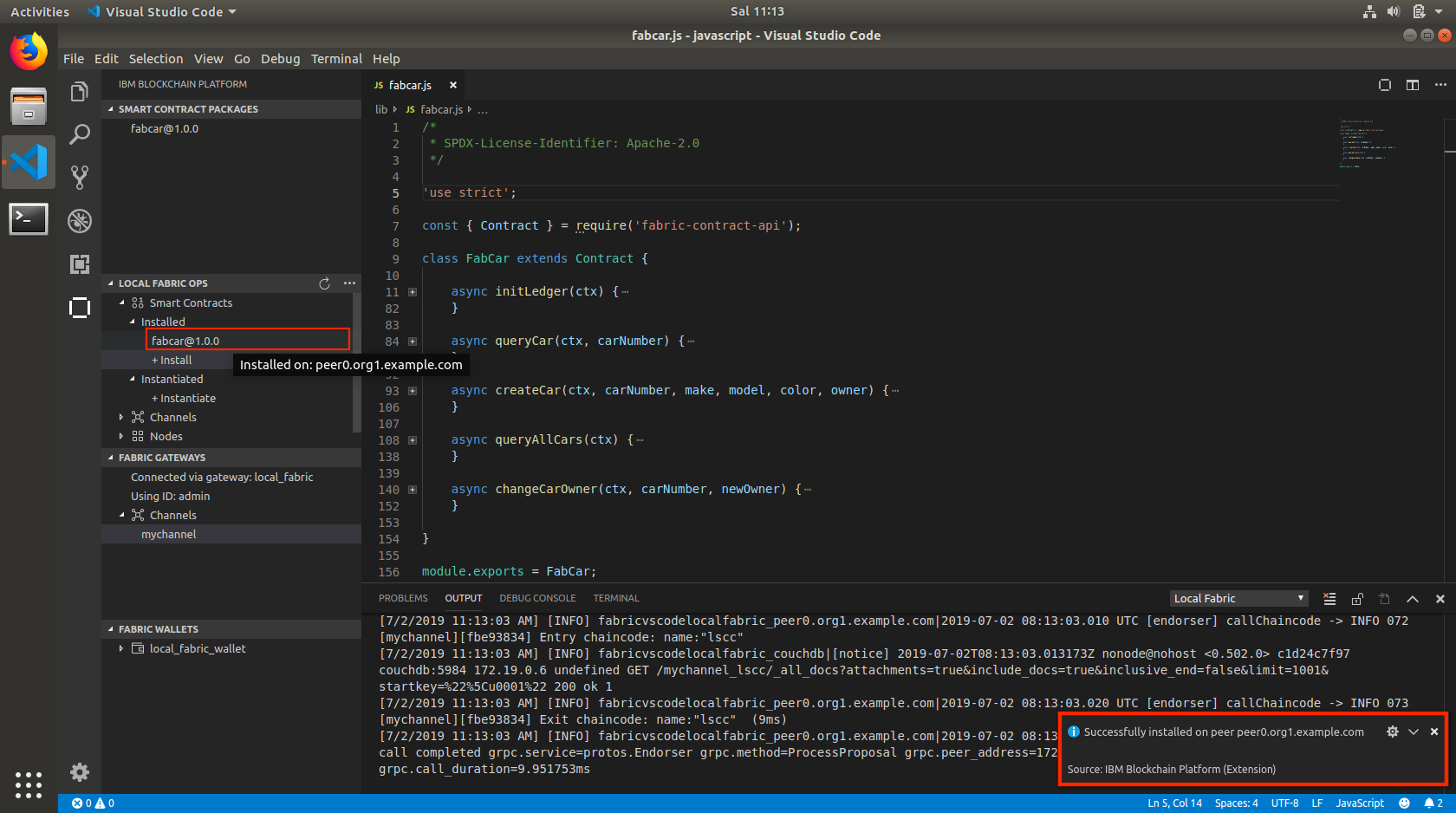
Task: Click the feedback smiley in status bar
Action: pyautogui.click(x=1404, y=803)
